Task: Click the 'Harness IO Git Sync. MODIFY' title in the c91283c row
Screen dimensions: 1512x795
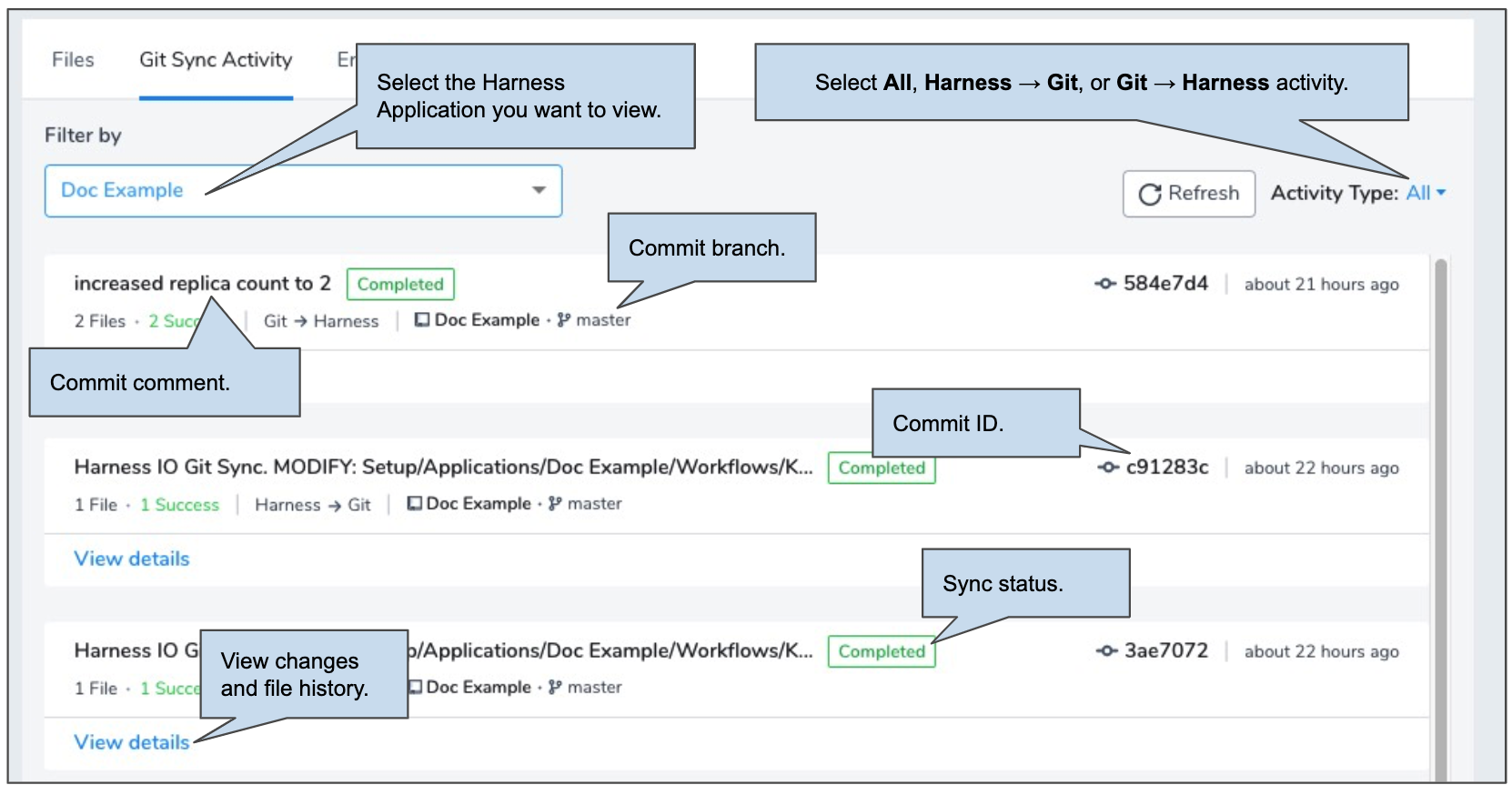Action: 443,468
